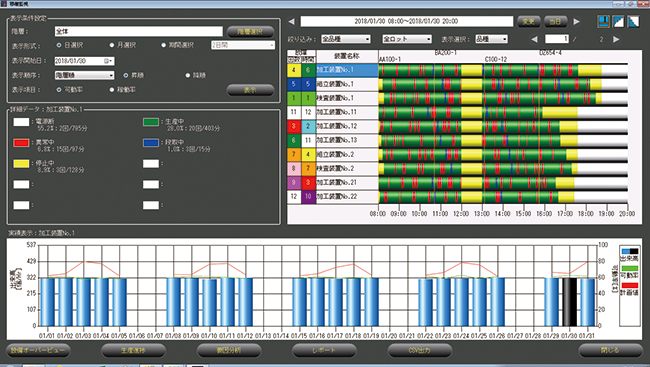The width and height of the screenshot is (650, 367).
Task: Click the green 可動率 legend icon
Action: coord(629,268)
